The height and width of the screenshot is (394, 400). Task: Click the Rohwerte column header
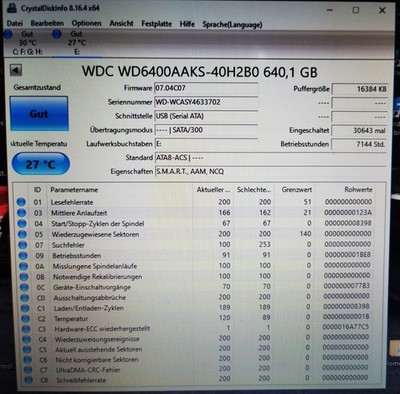click(x=358, y=189)
